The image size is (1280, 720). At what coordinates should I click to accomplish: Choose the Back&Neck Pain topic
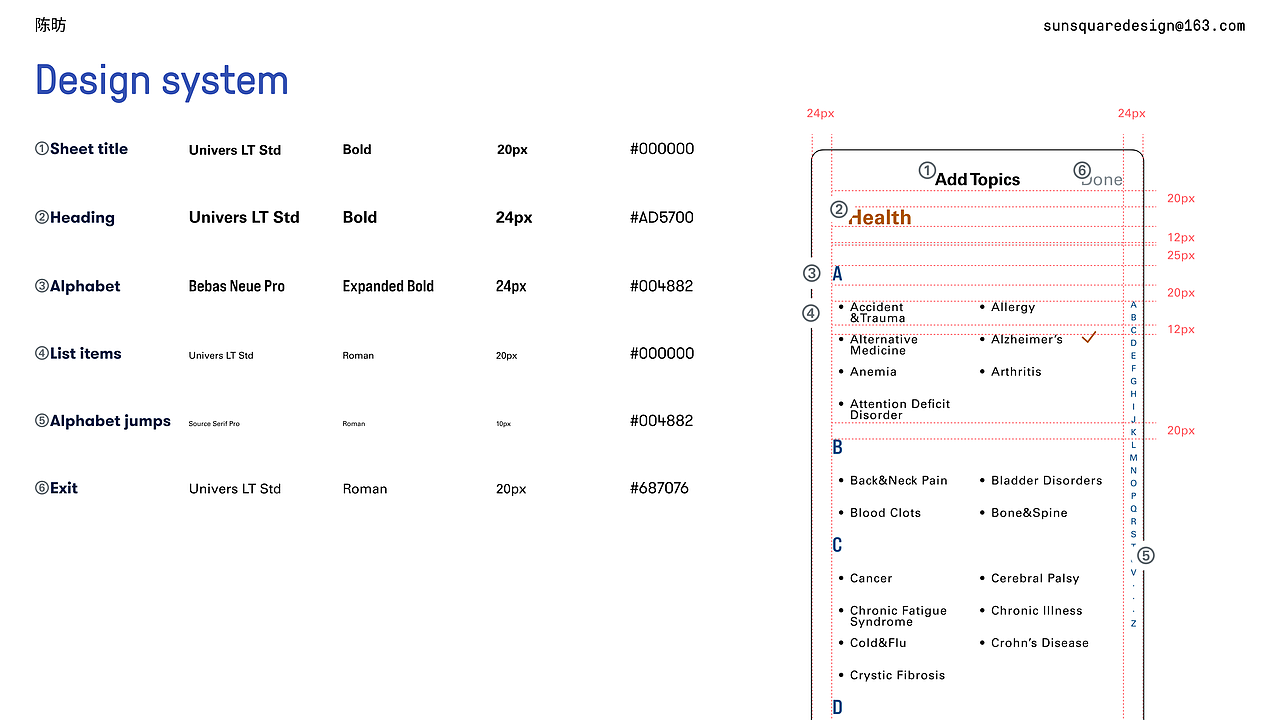point(899,480)
